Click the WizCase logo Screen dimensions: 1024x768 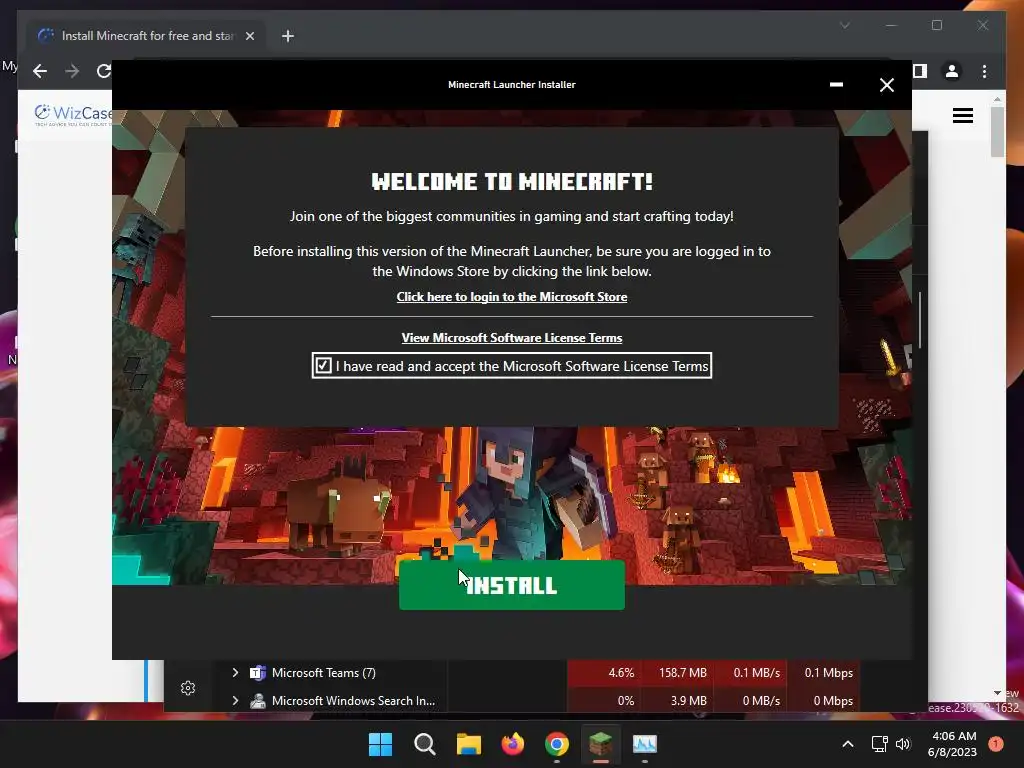73,114
